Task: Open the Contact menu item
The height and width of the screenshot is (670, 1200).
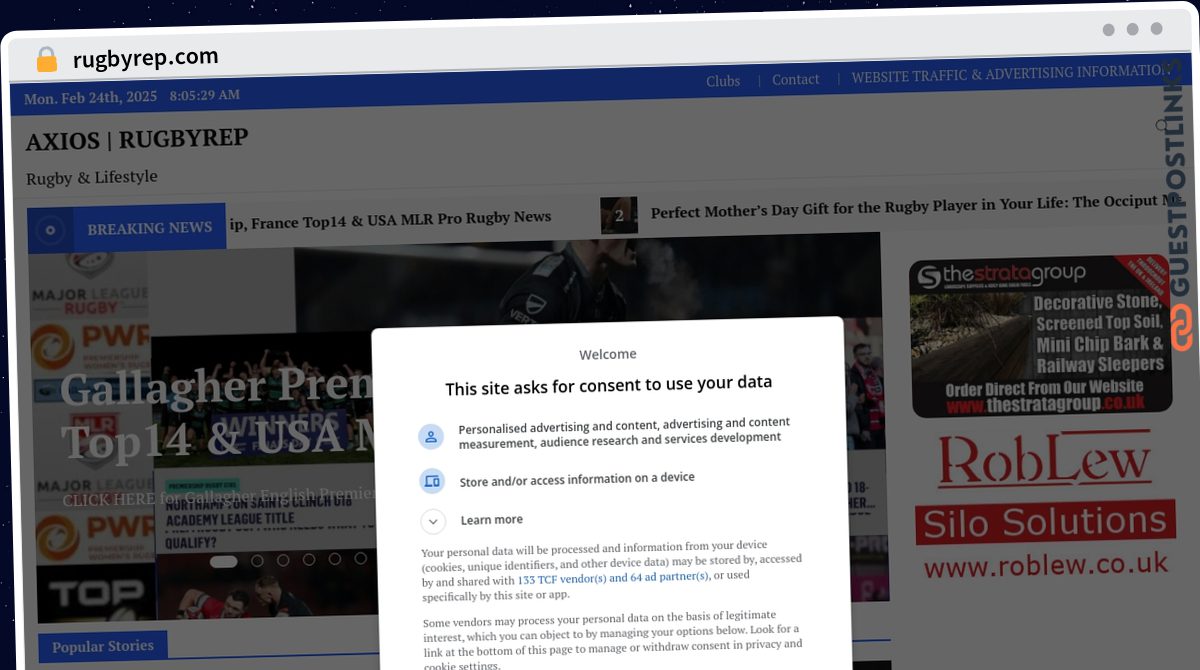Action: pyautogui.click(x=796, y=79)
